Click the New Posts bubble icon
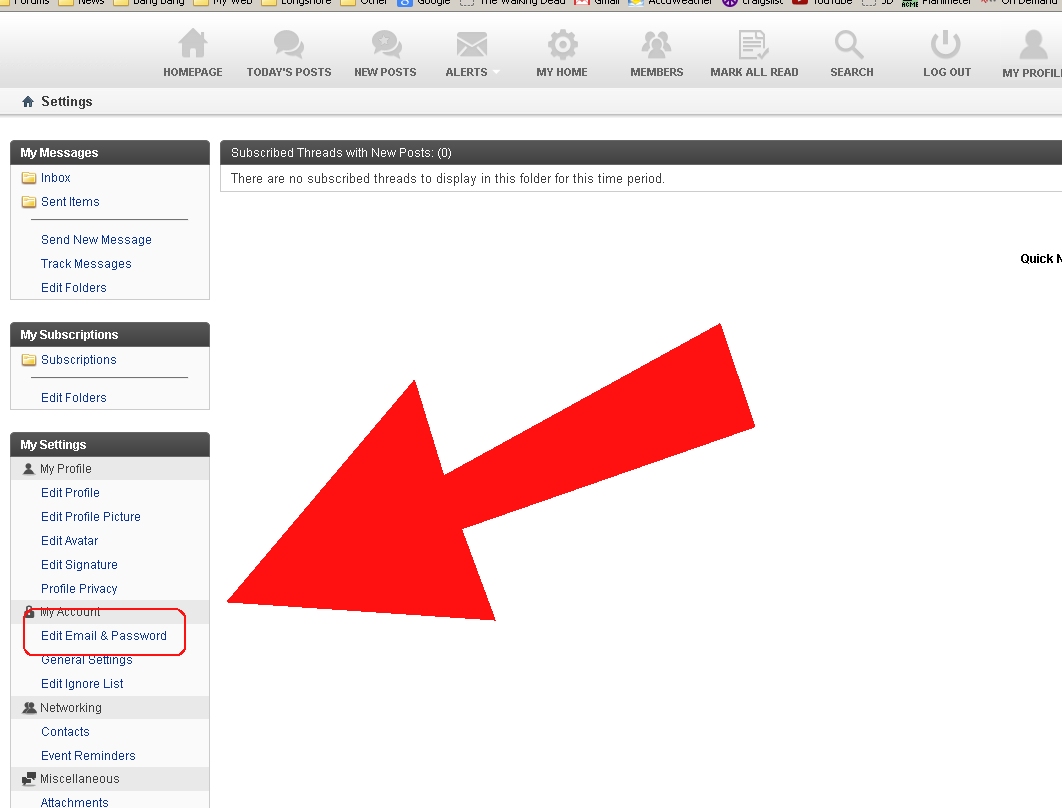The height and width of the screenshot is (808, 1062). click(385, 45)
